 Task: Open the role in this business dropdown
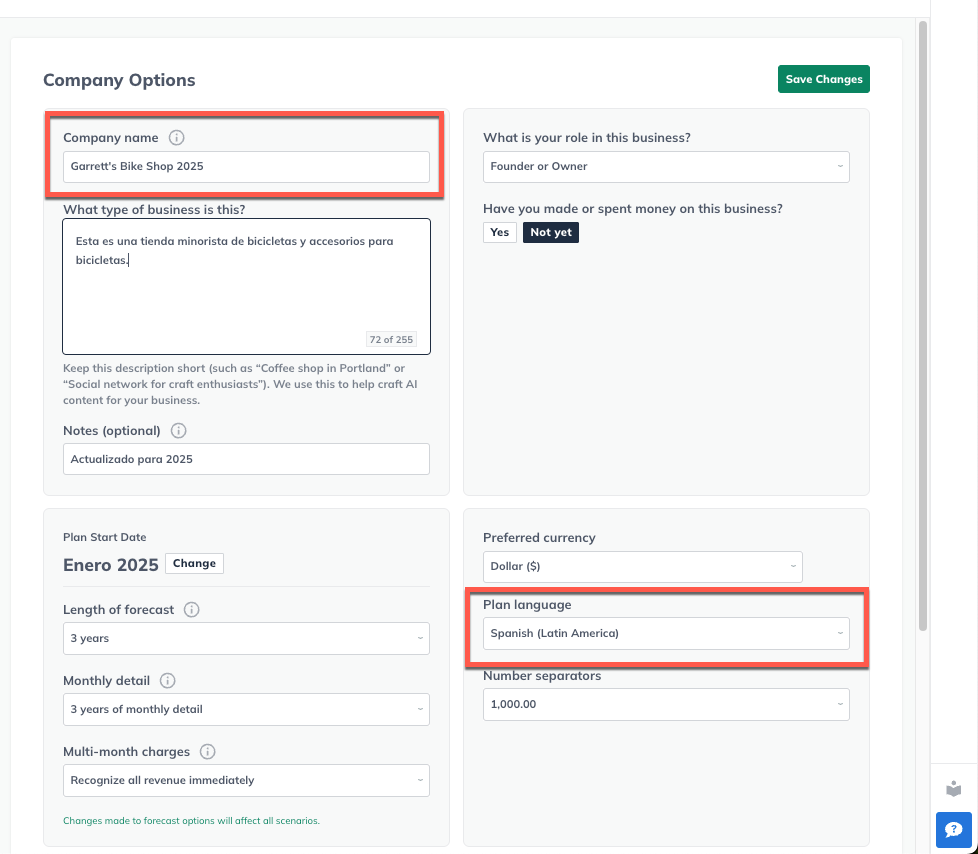[x=666, y=167]
